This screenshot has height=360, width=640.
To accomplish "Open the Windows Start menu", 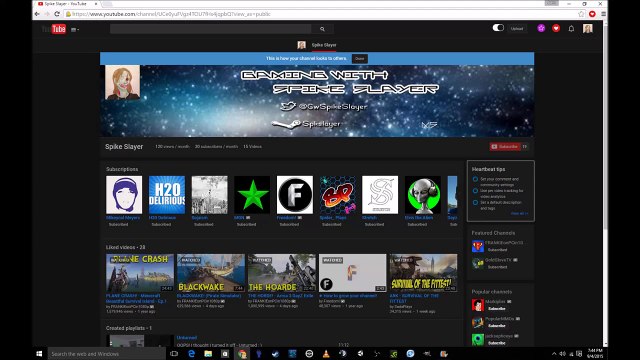I will (40, 354).
